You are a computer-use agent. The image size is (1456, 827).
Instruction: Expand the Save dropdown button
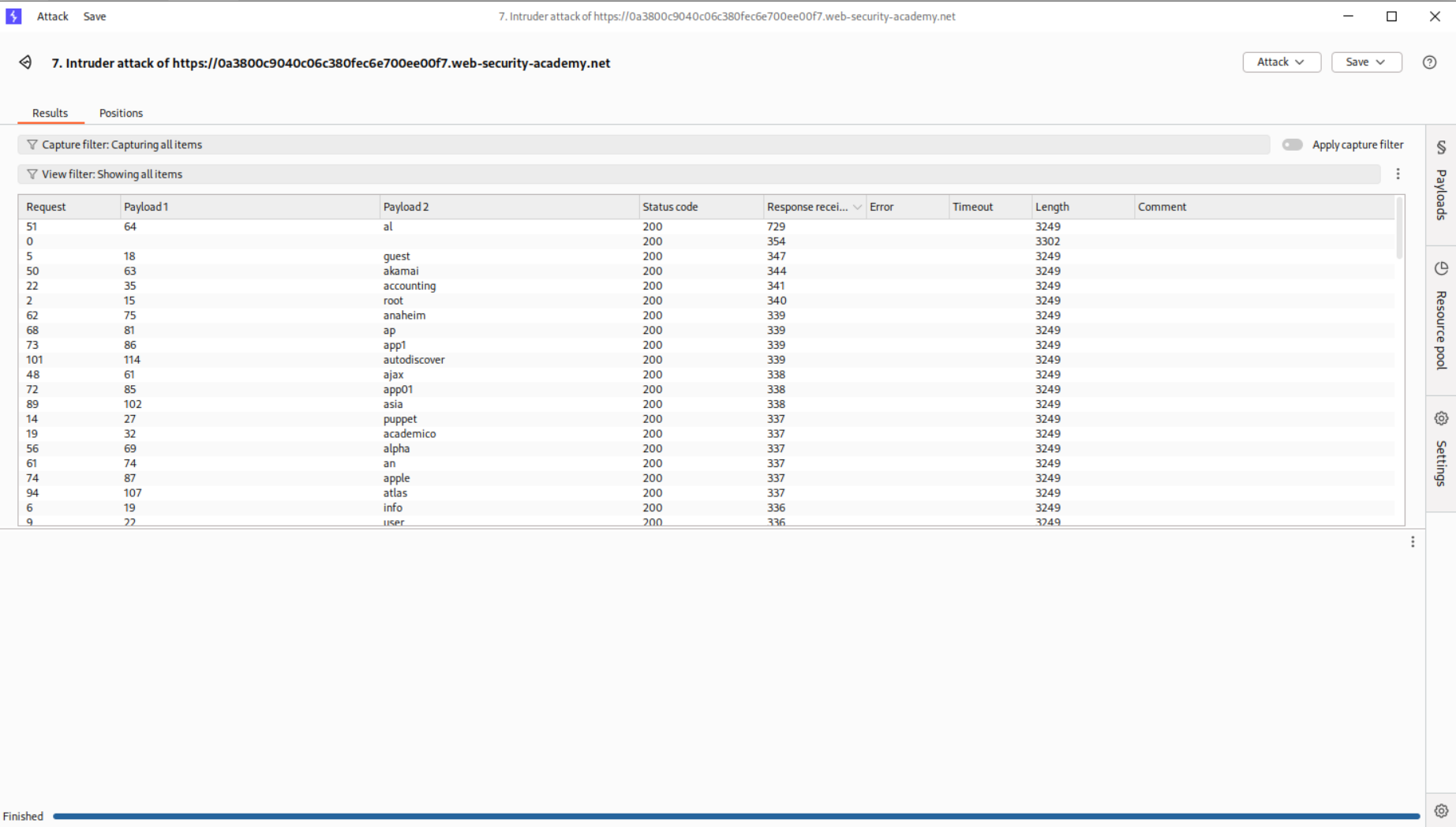tap(1366, 62)
